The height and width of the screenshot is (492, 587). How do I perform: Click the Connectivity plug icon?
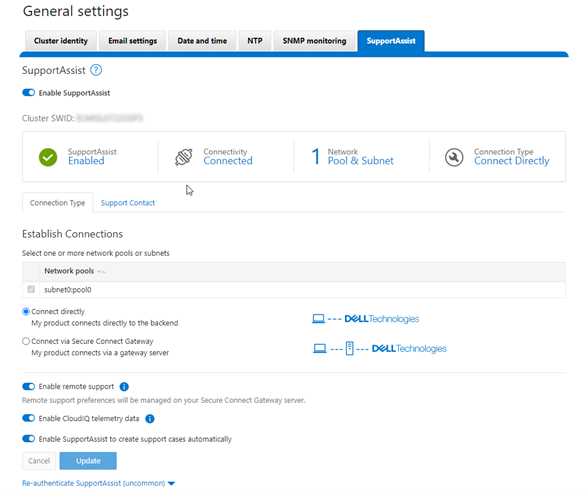(x=184, y=157)
